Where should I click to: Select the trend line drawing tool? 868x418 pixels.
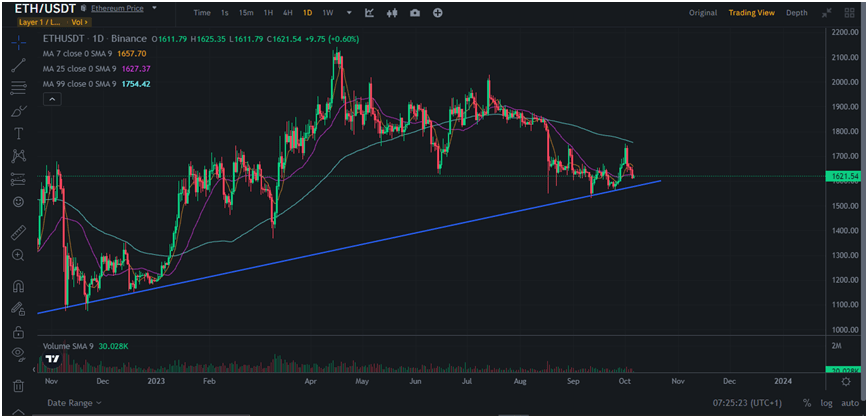click(x=18, y=65)
